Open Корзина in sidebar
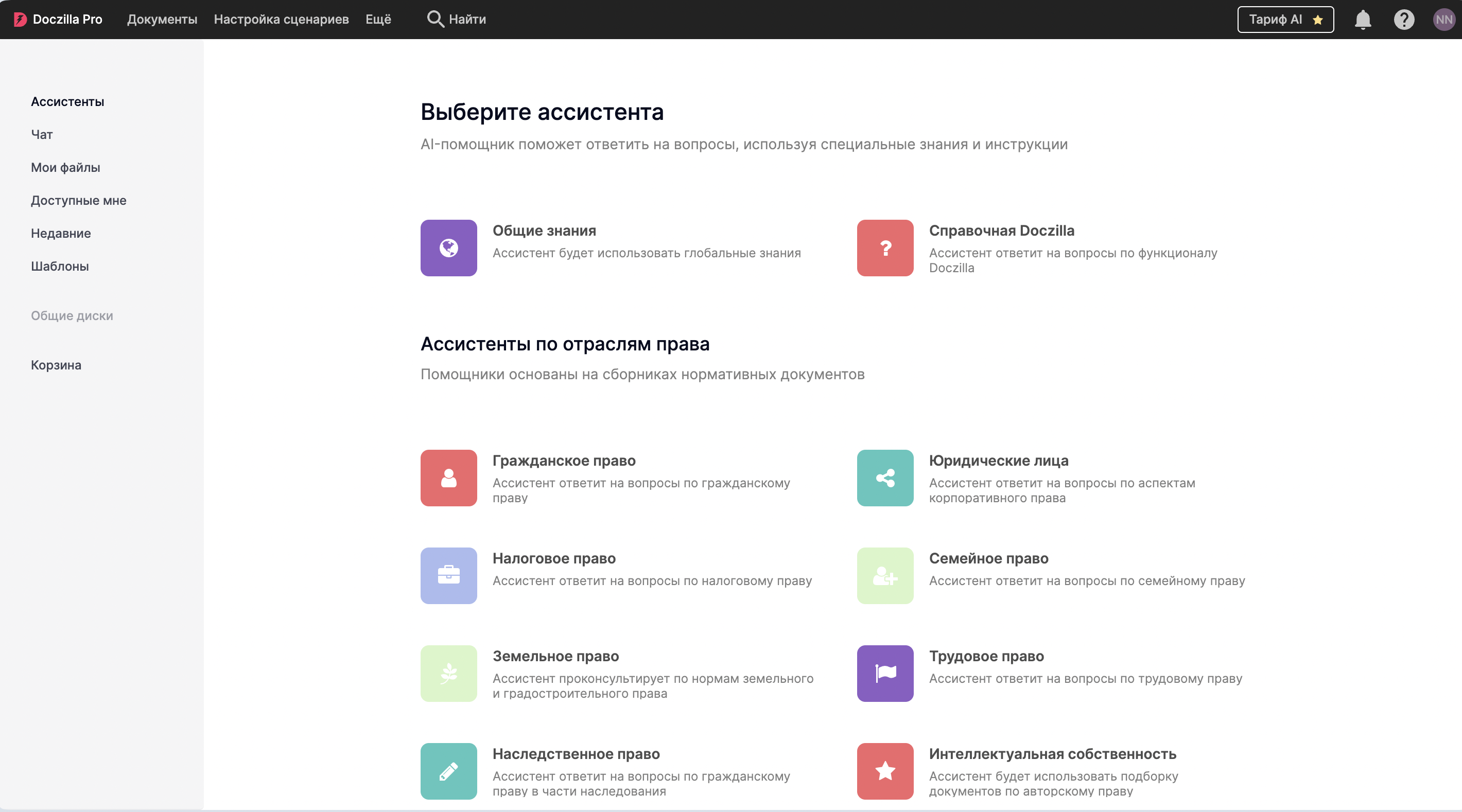 pos(56,365)
